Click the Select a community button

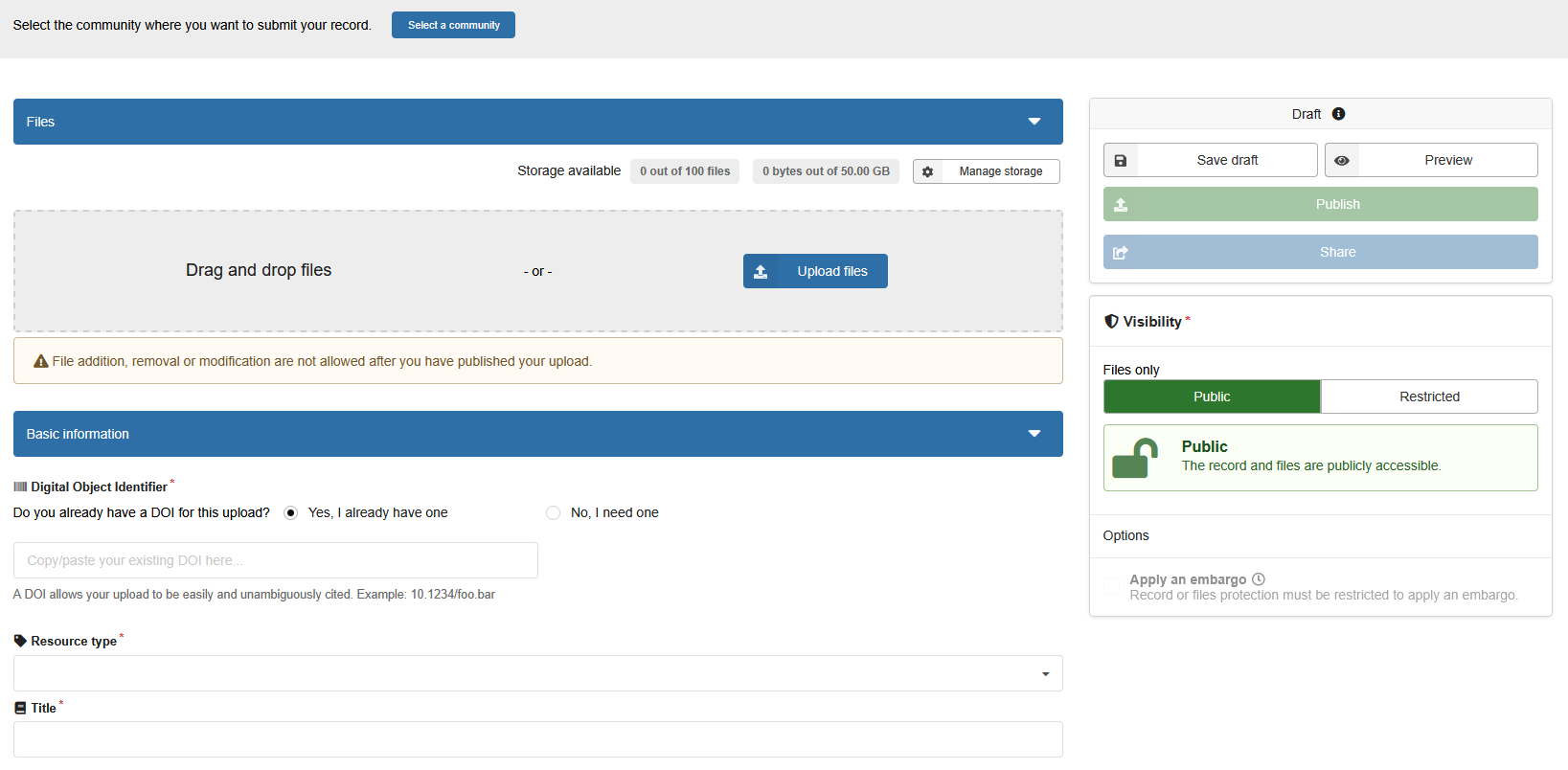tap(453, 25)
